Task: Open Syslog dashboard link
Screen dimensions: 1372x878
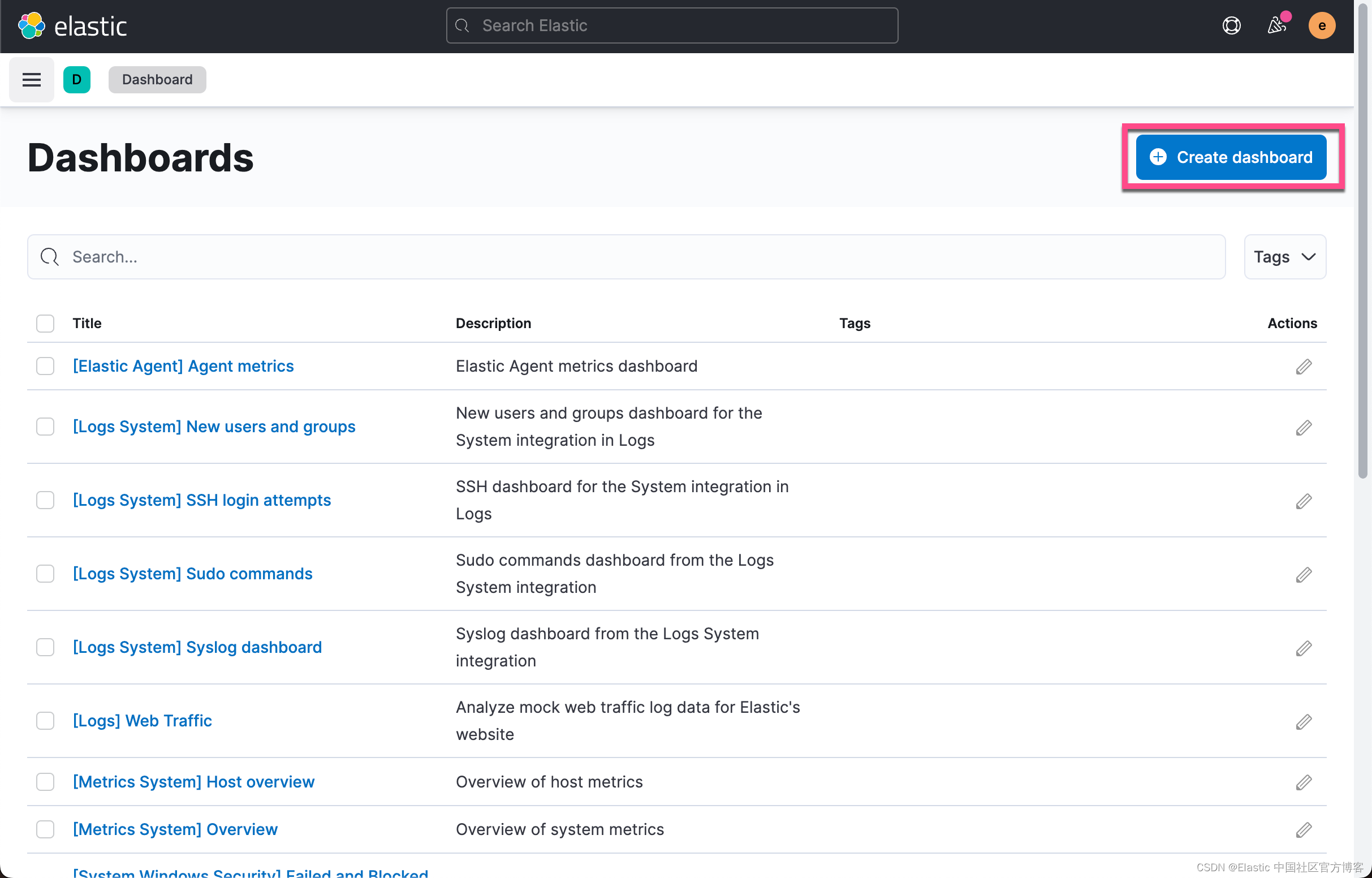Action: click(197, 647)
